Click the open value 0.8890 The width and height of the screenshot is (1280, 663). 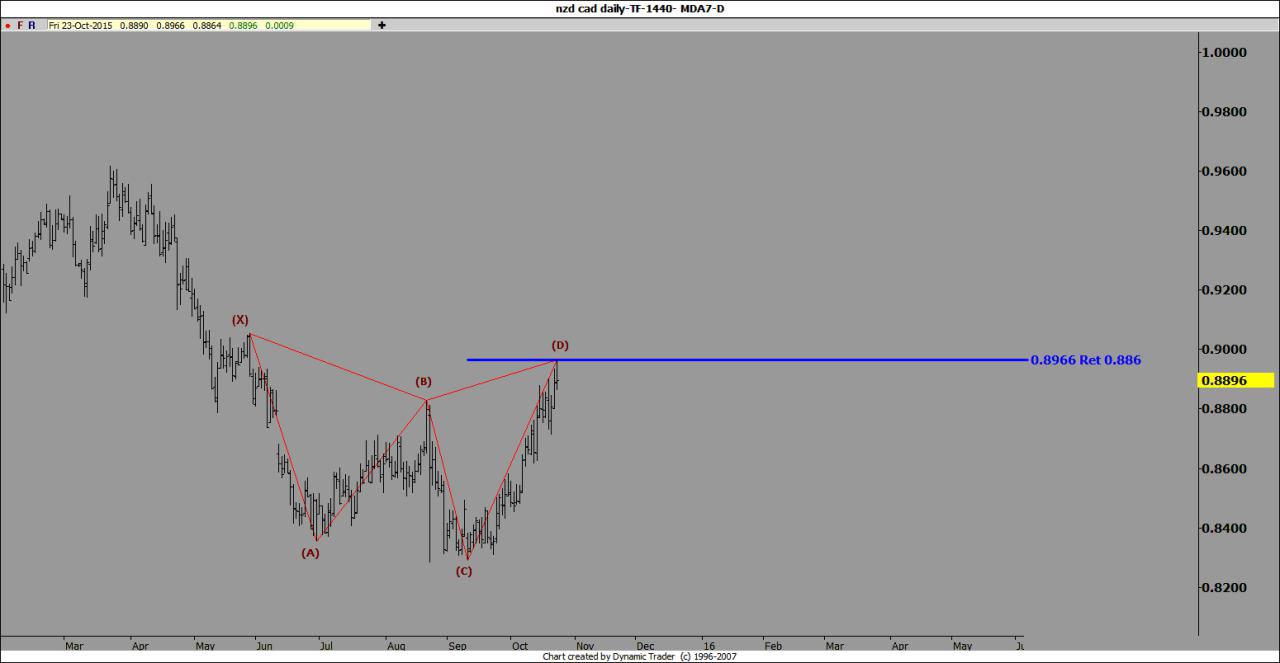(x=134, y=25)
